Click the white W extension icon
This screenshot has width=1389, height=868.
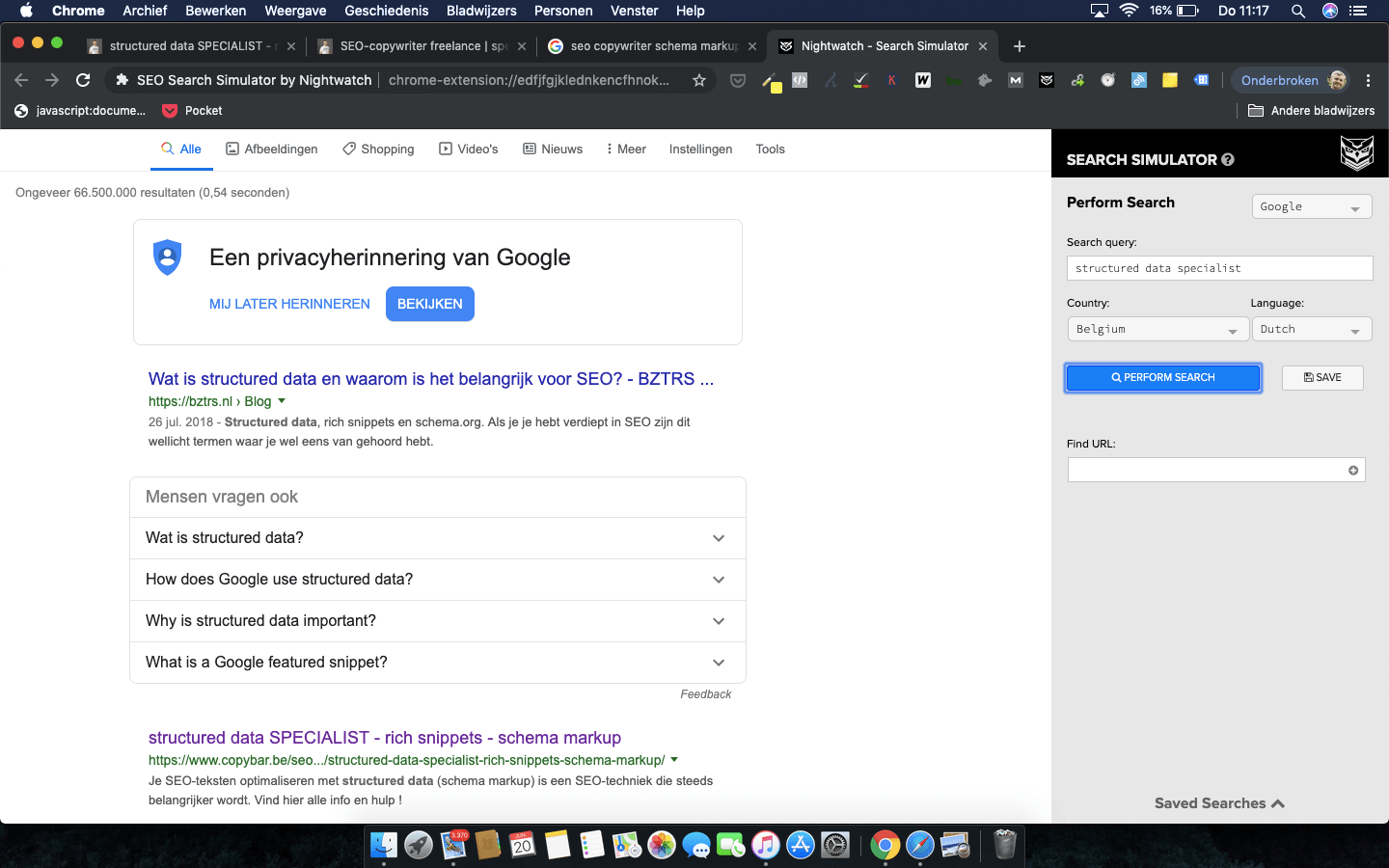[x=923, y=80]
